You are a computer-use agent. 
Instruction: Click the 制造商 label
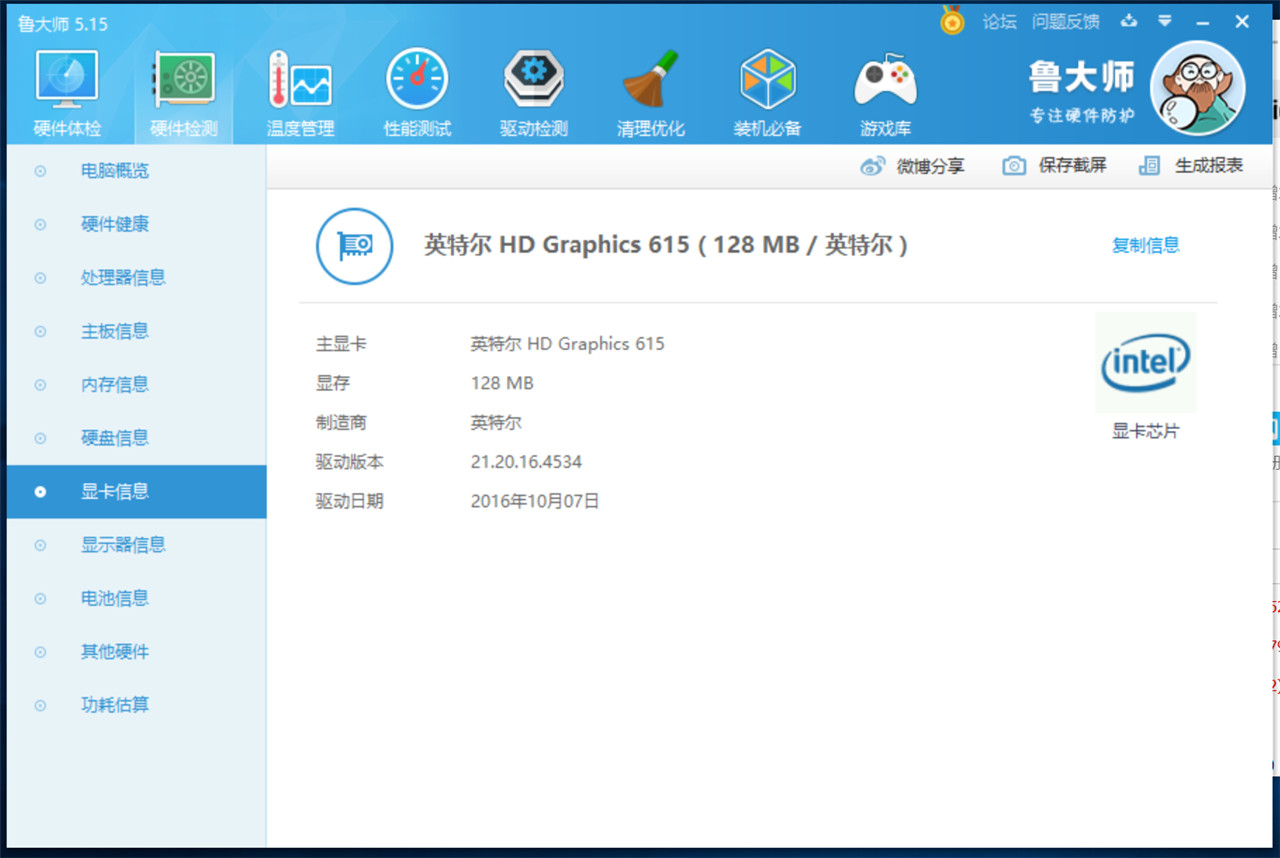point(341,423)
